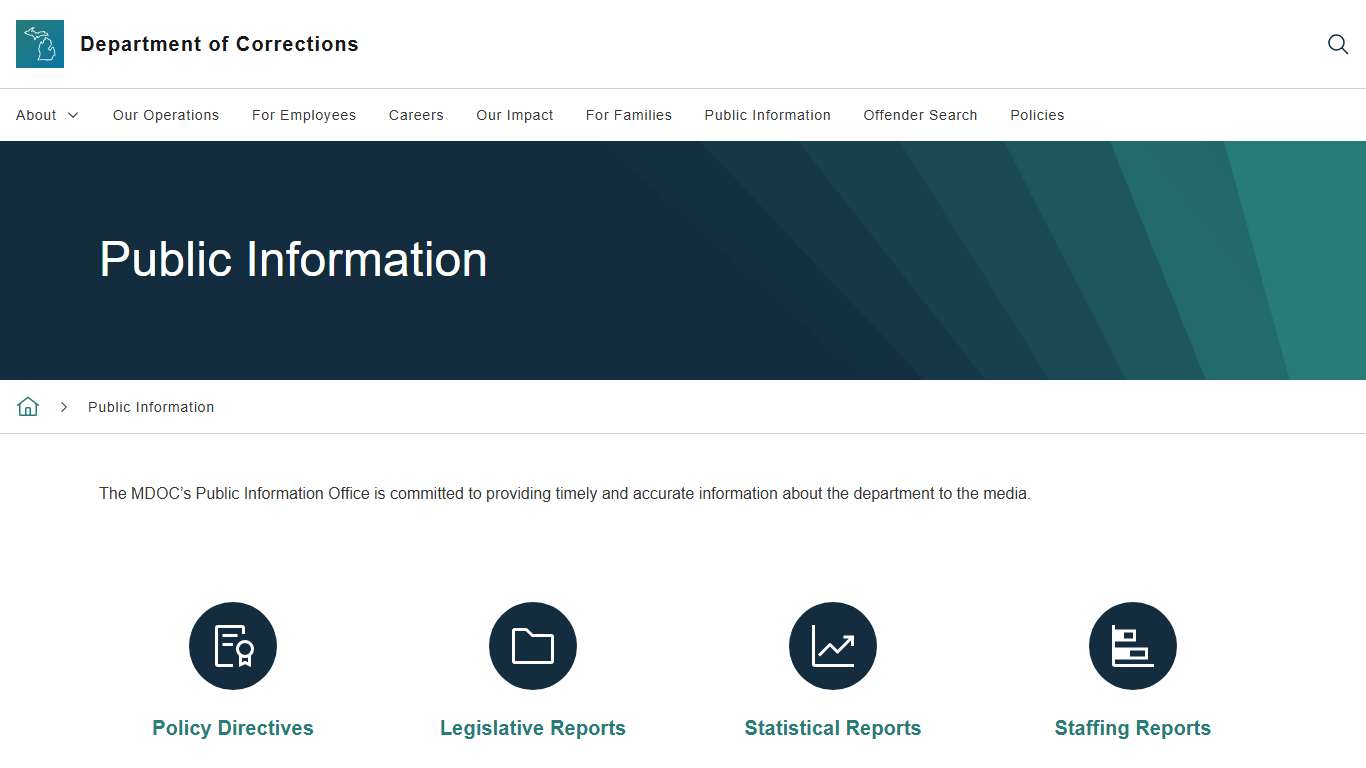This screenshot has height=768, width=1366.
Task: Open the Our Impact menu
Action: [x=515, y=115]
